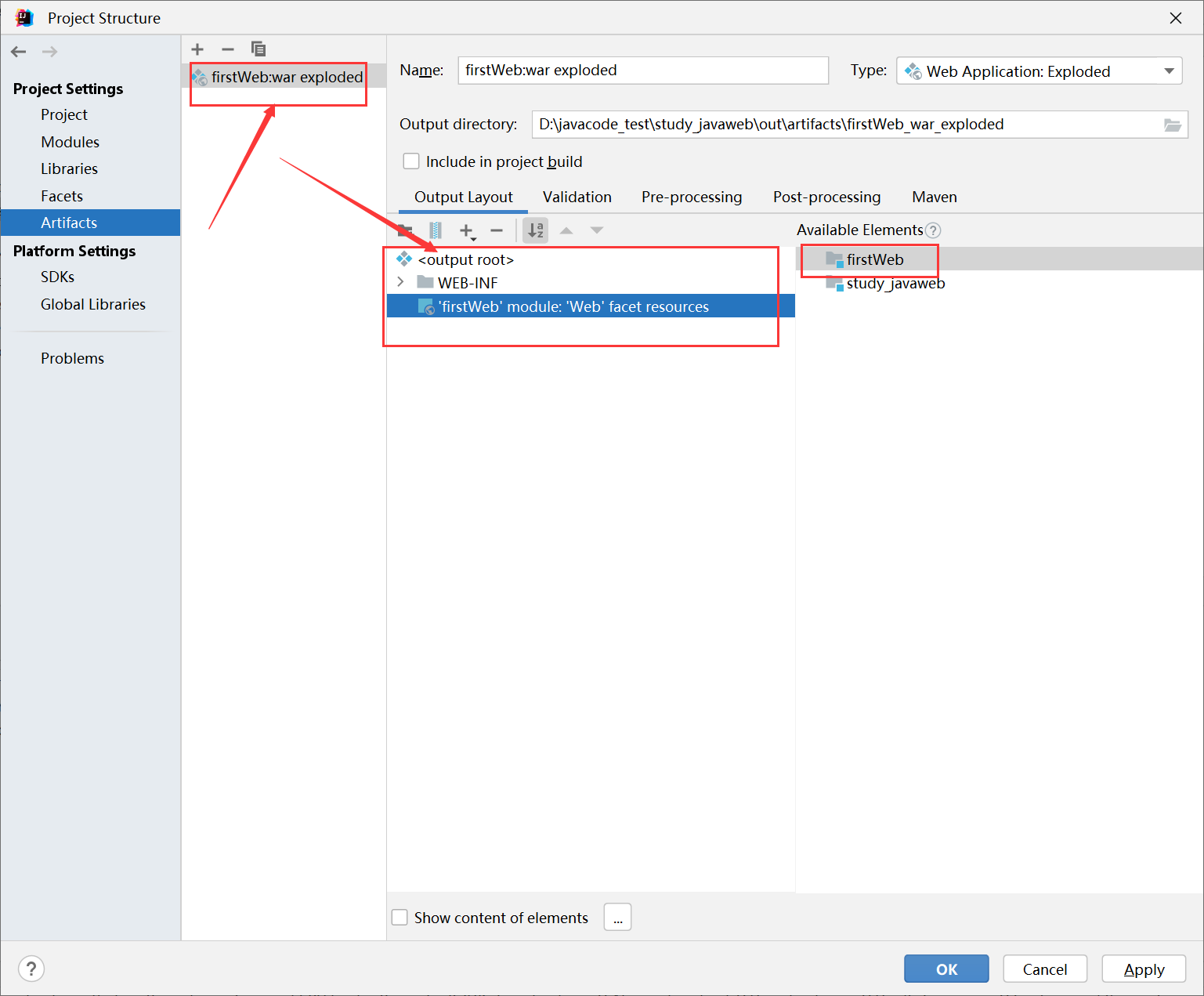Switch to Output Layout tab
Image resolution: width=1204 pixels, height=996 pixels.
(x=463, y=197)
